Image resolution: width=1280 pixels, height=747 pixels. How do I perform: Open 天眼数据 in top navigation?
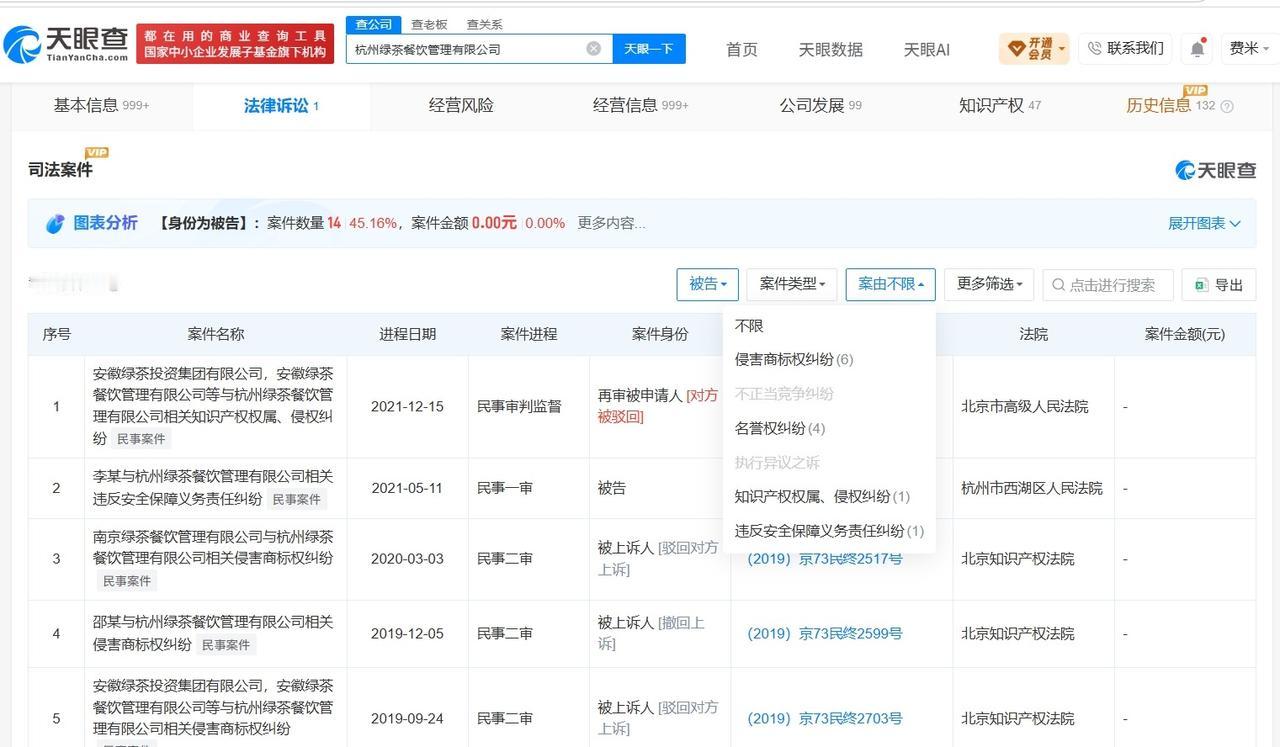830,49
